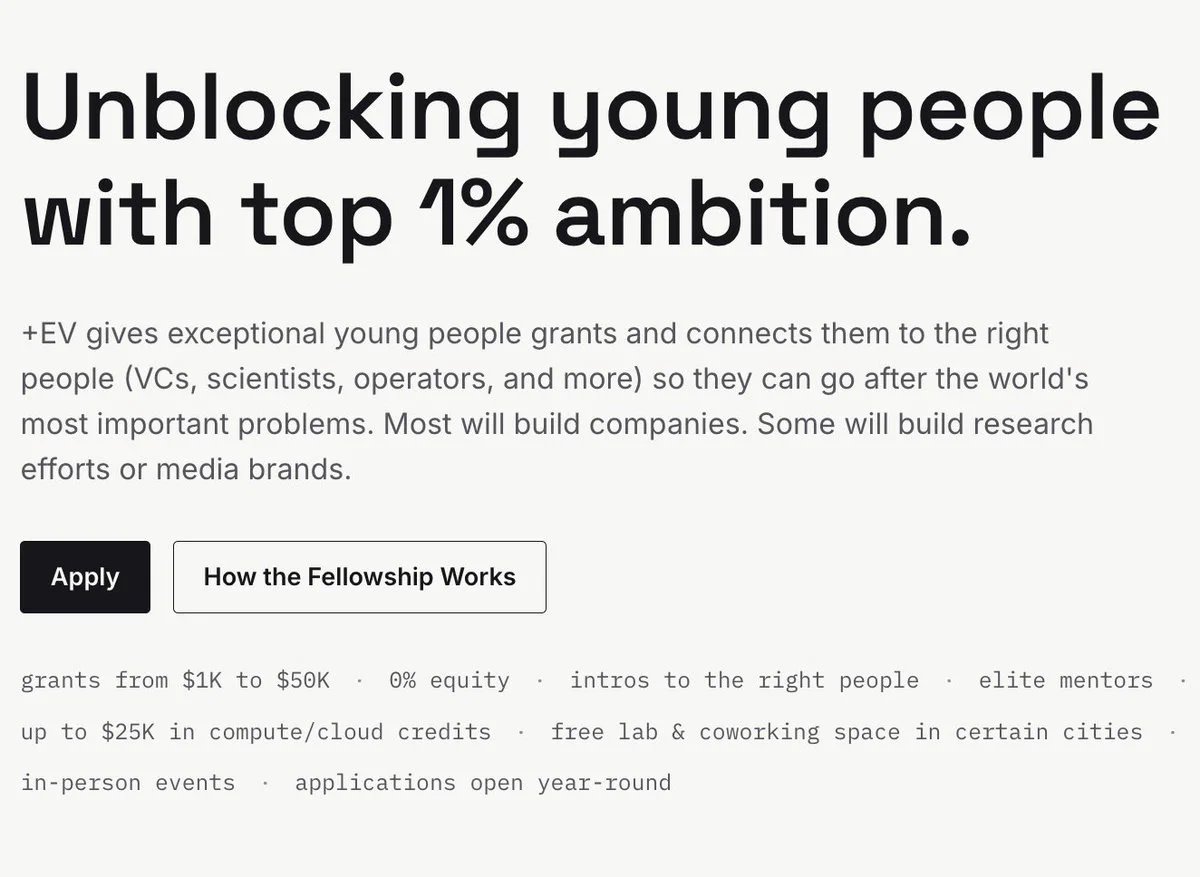Click "up to $25K in compute/cloud credits"
The image size is (1200, 877).
pos(256,732)
